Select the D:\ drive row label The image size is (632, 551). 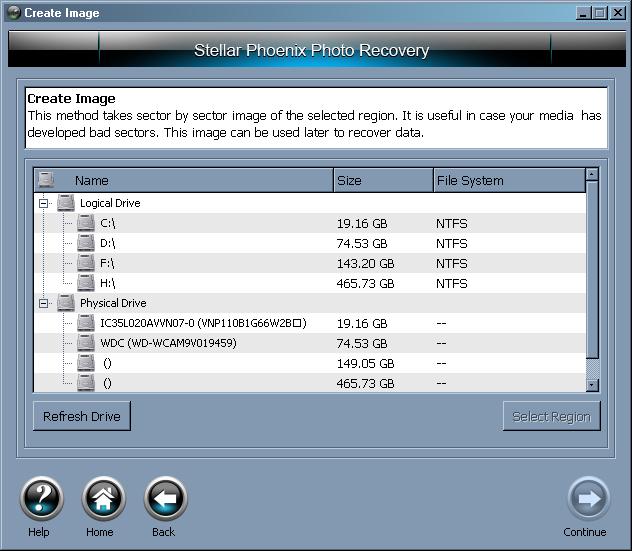[108, 243]
